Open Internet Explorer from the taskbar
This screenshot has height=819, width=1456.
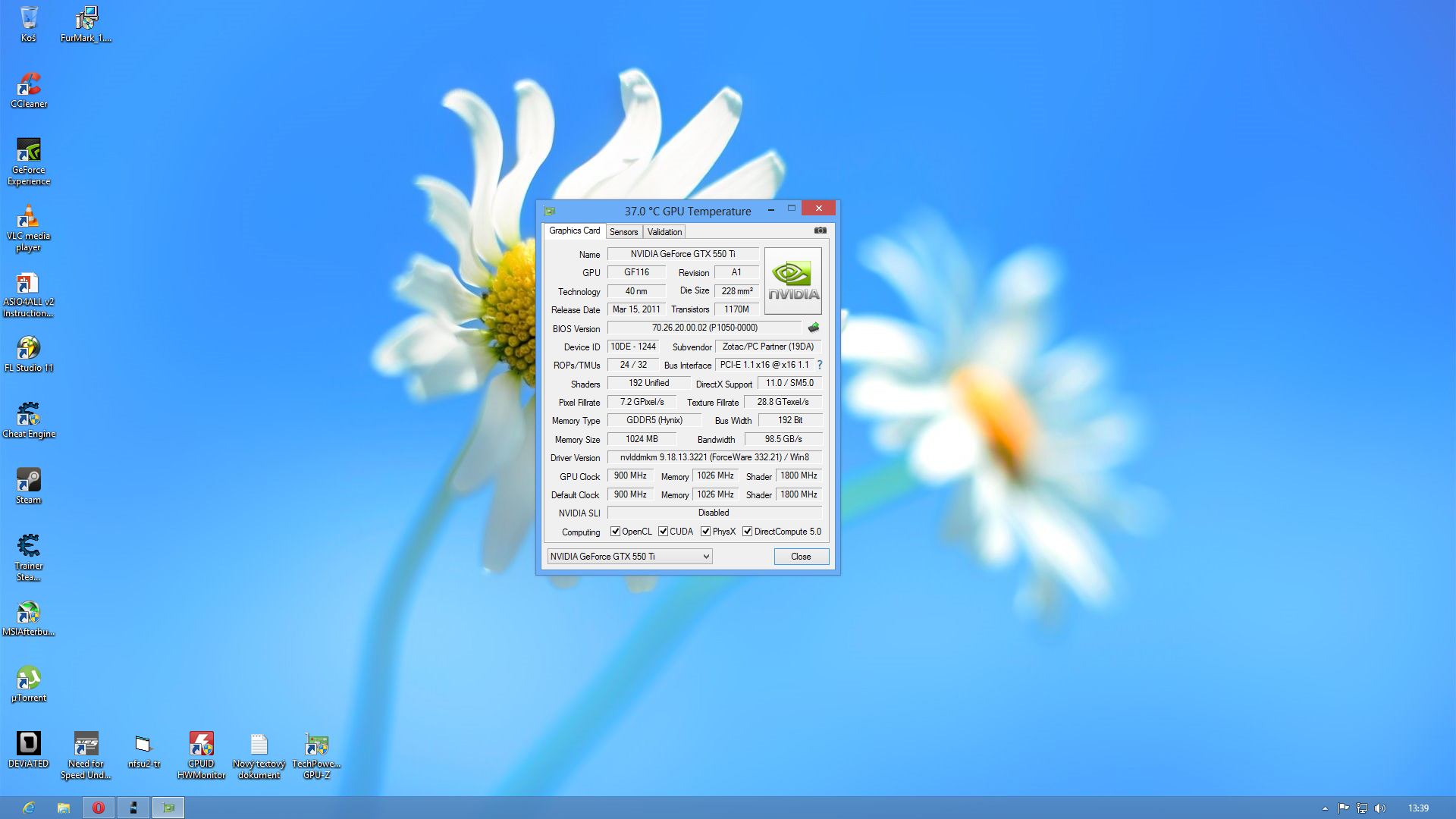(x=29, y=808)
